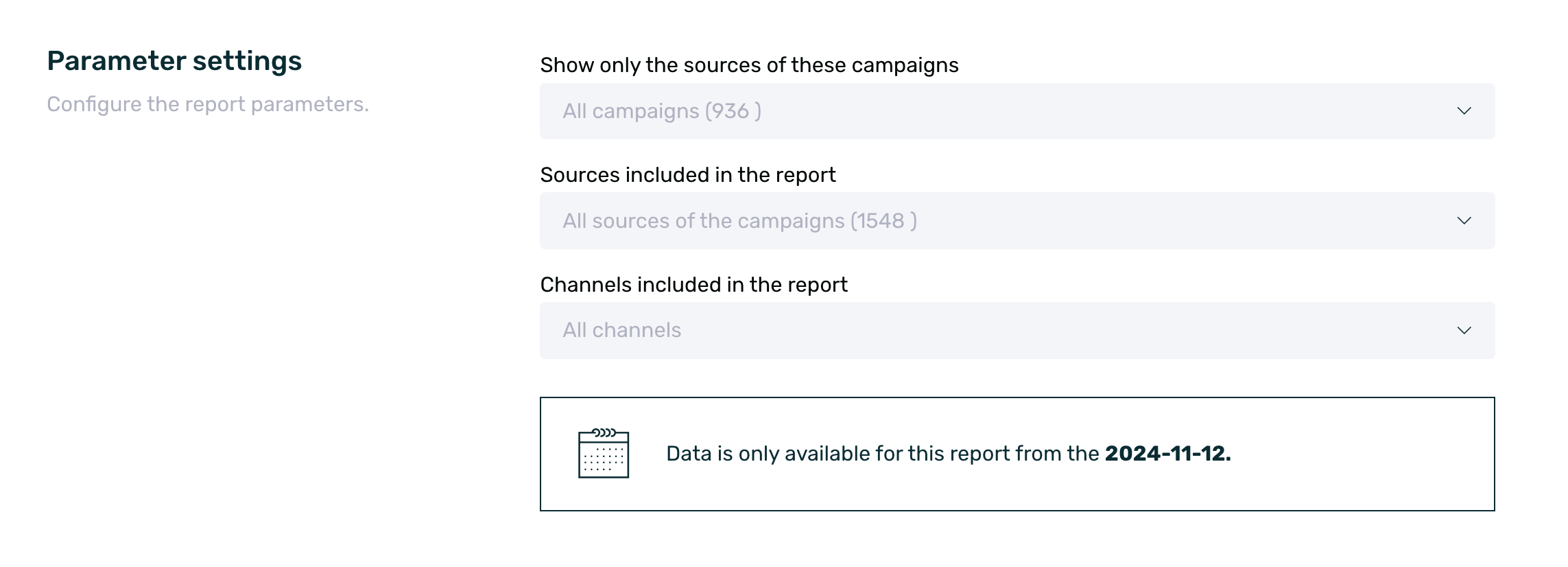Click the bold date 2024-11-12
Viewport: 1568px width, 567px height.
[x=1167, y=454]
